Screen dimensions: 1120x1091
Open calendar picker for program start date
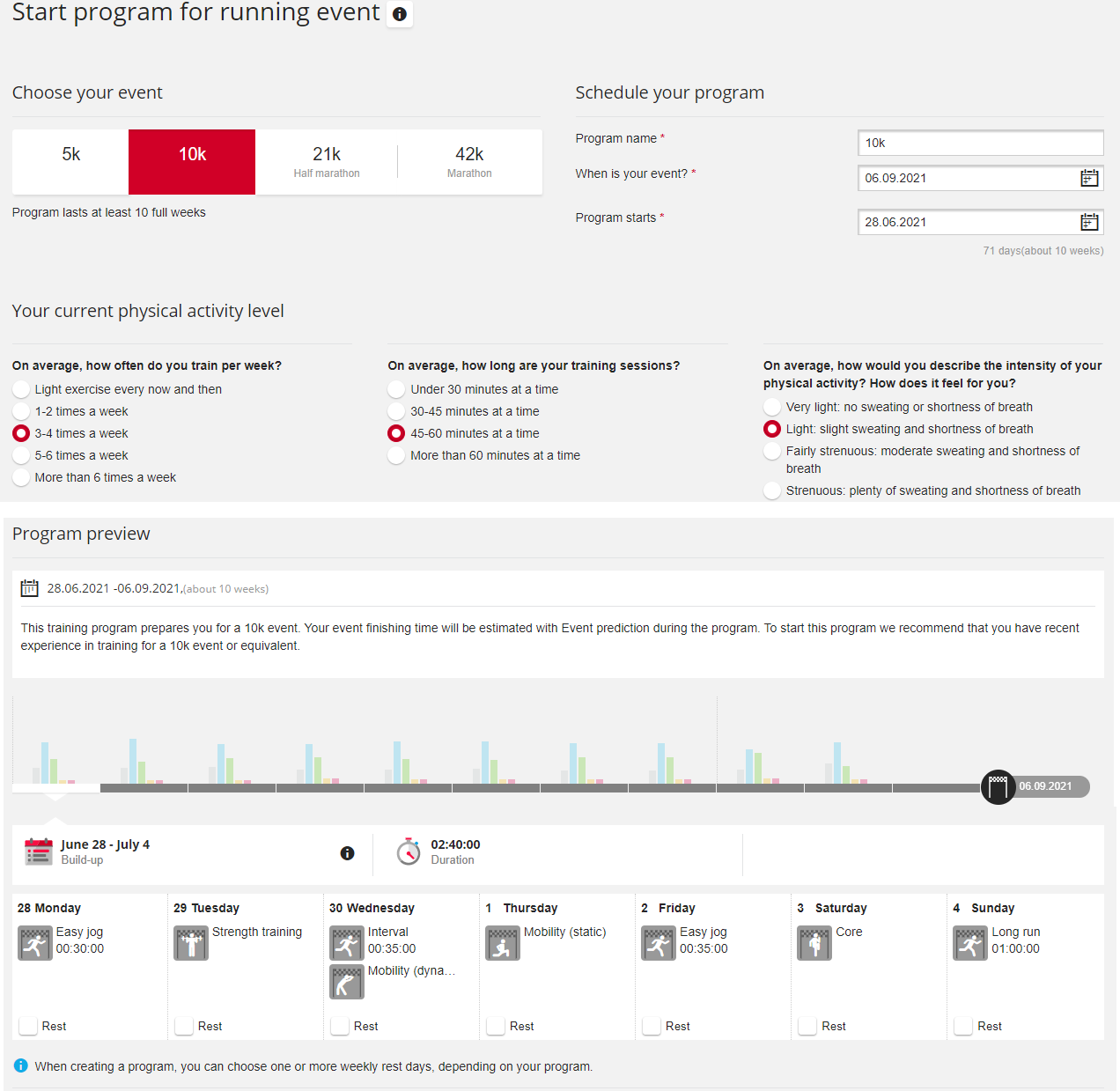[1089, 222]
